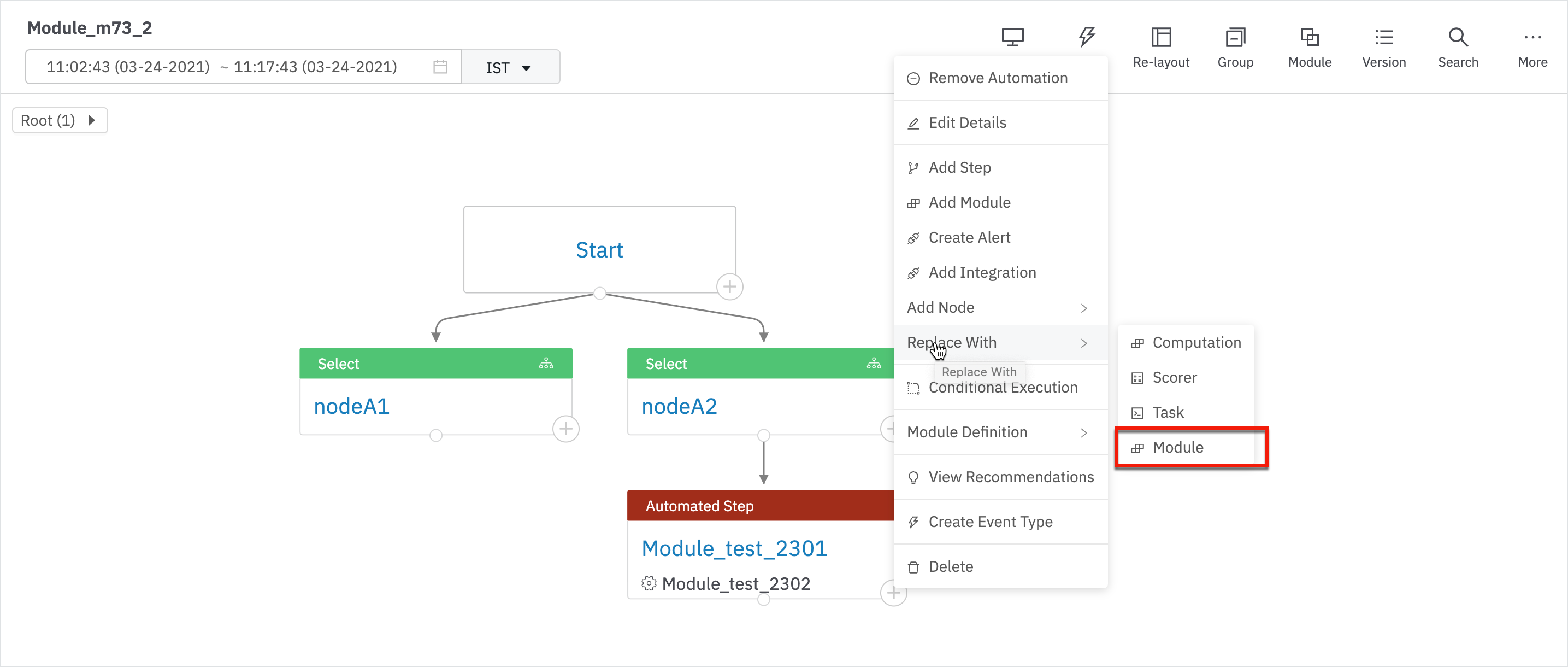This screenshot has height=667, width=1568.
Task: Click plus button on nodeA1
Action: (565, 428)
